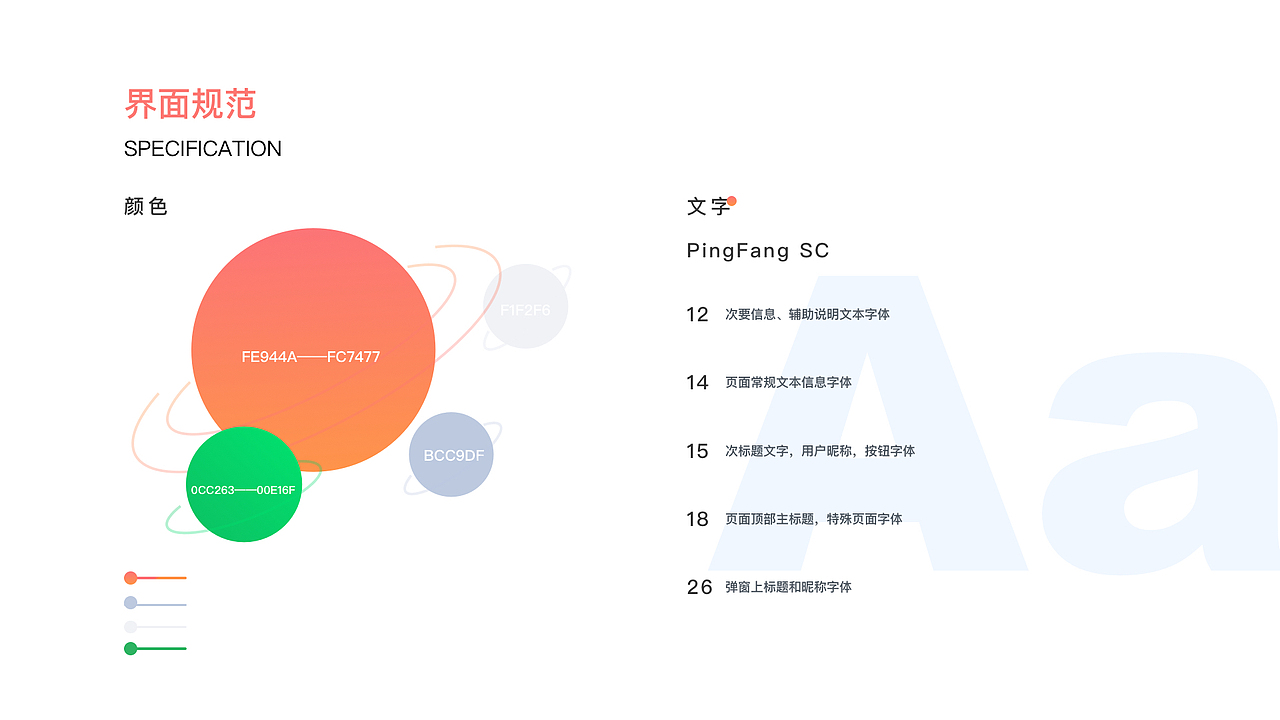Select the 18 页面顶部主标题 font size row
The image size is (1280, 720).
(x=794, y=519)
